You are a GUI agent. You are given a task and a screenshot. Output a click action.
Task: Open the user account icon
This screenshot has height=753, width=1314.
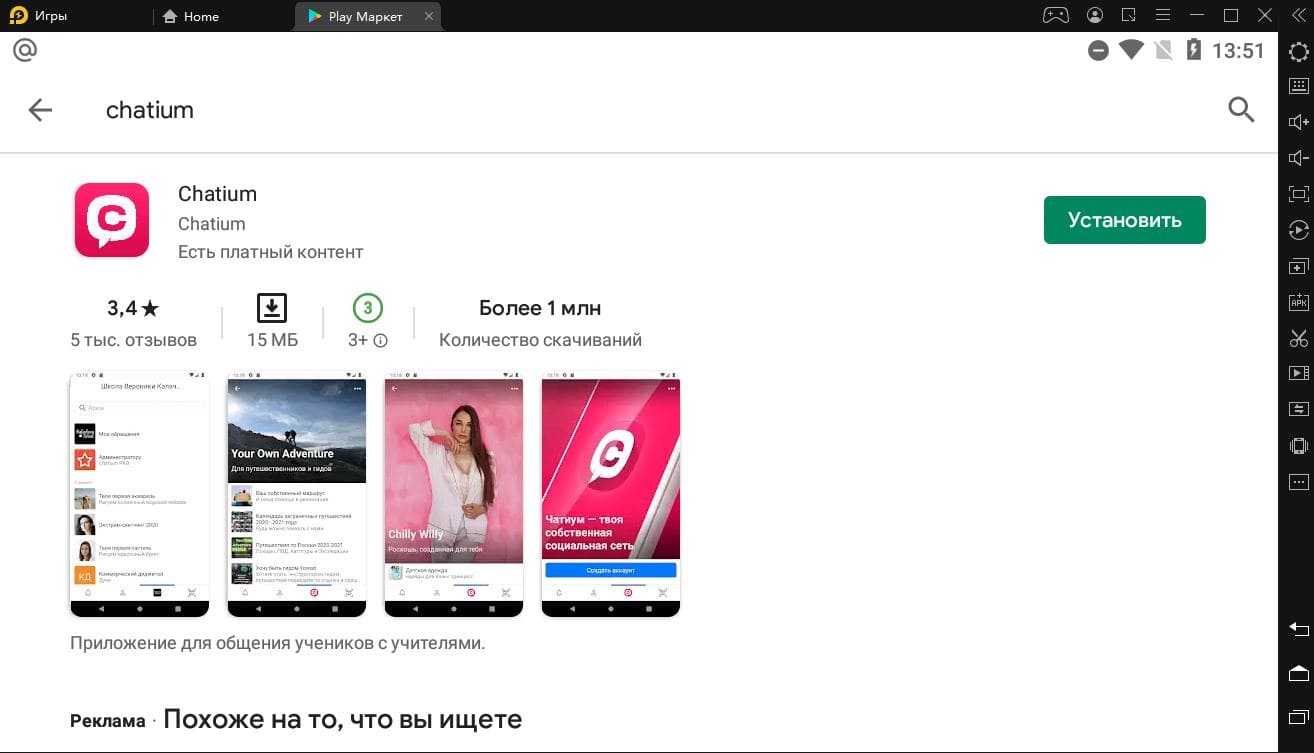(x=1096, y=15)
